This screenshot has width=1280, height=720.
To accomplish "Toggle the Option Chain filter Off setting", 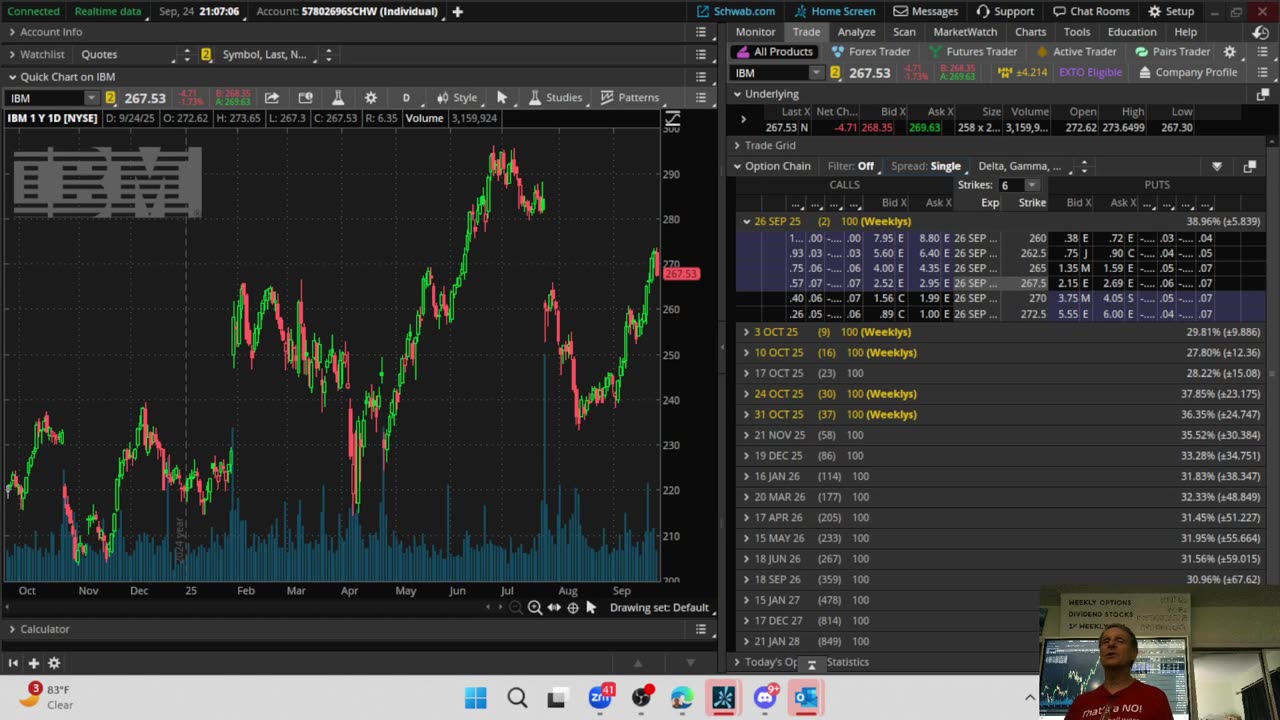I will pyautogui.click(x=851, y=166).
